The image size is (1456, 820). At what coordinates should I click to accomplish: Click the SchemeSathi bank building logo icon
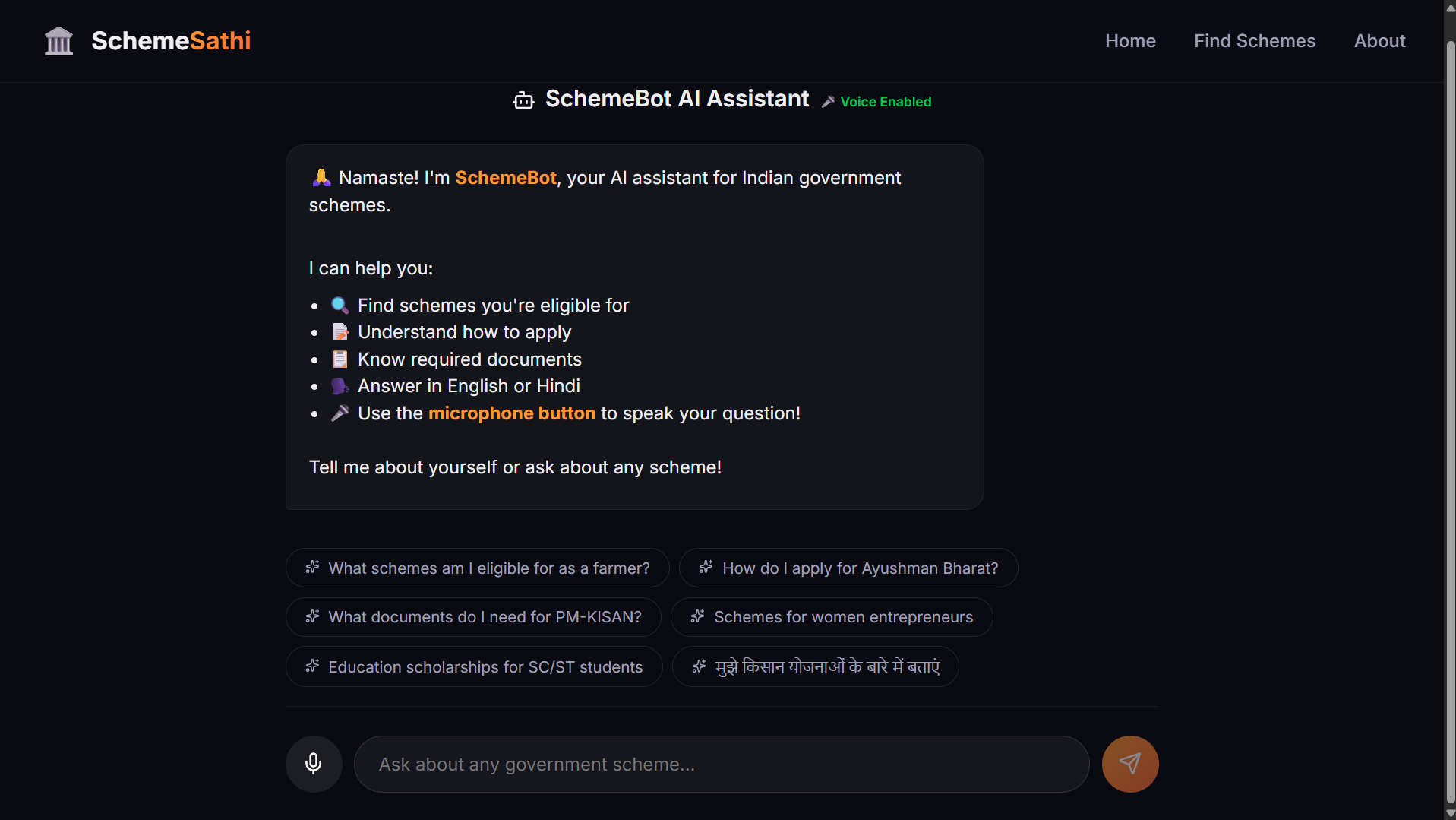tap(58, 41)
